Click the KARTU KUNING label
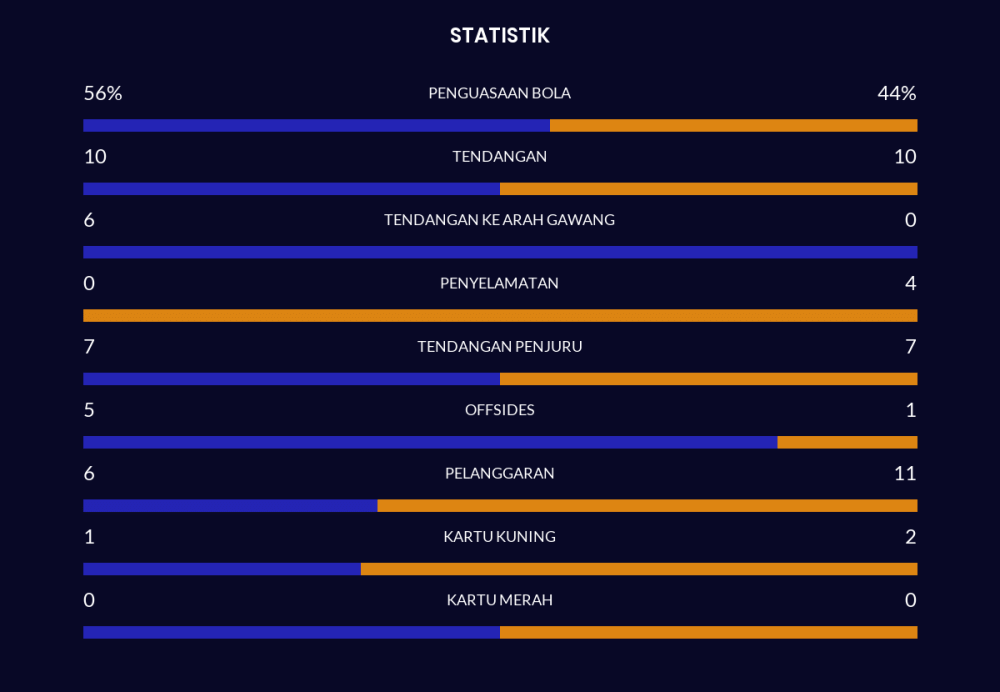The height and width of the screenshot is (692, 1000). (499, 537)
